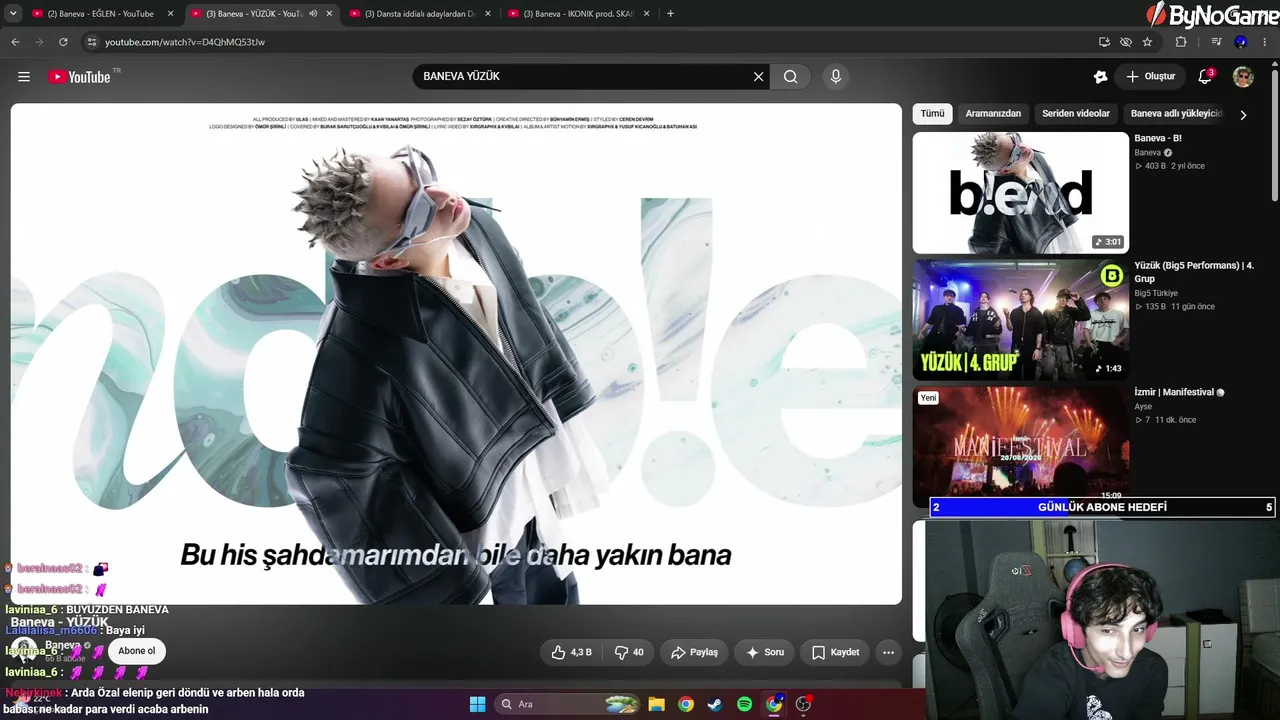
Task: Click the Oluştur create button
Action: pyautogui.click(x=1150, y=77)
